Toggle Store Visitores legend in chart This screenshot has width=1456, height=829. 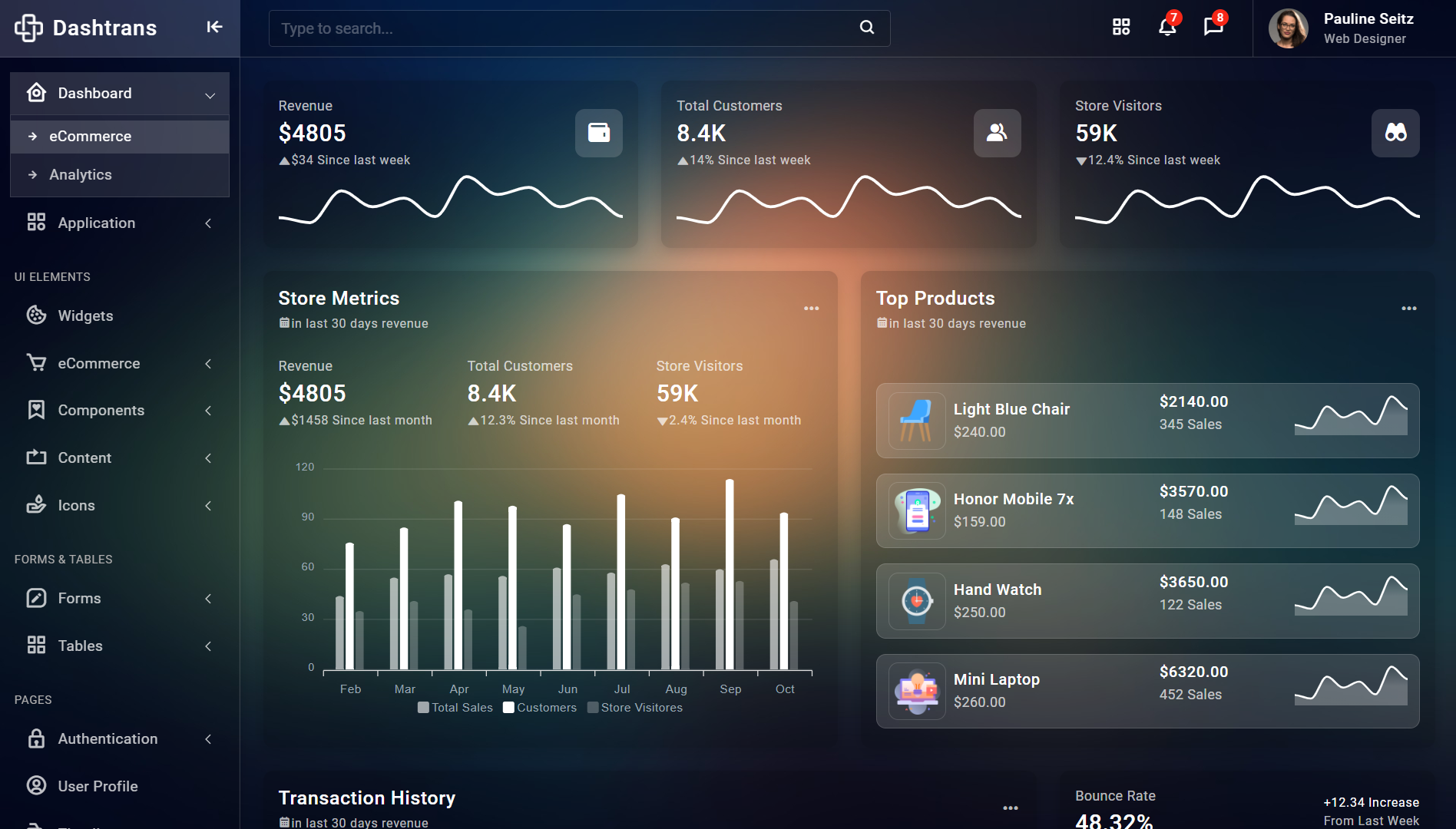[x=634, y=708]
